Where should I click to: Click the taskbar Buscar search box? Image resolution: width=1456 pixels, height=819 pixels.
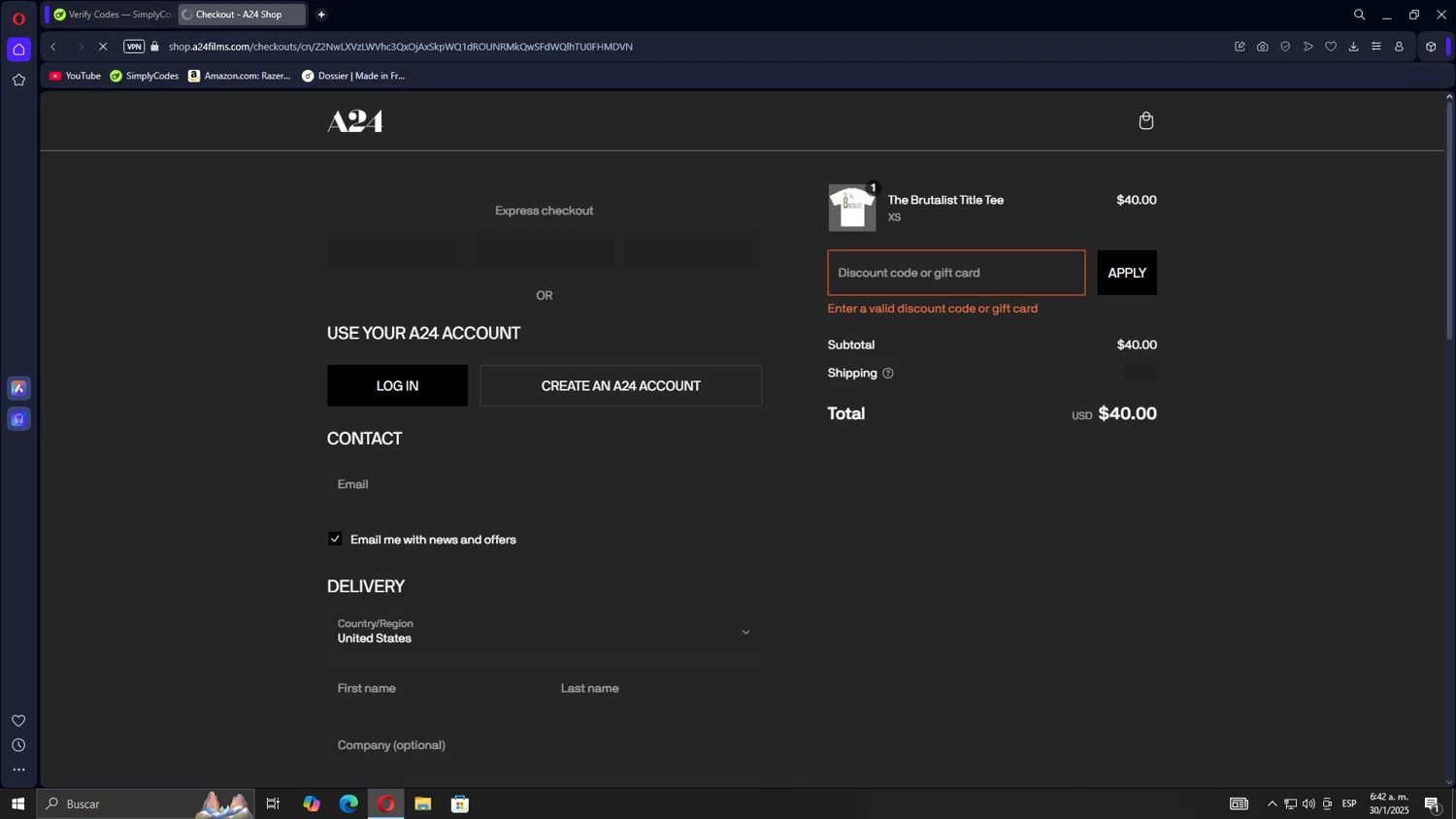pyautogui.click(x=146, y=803)
